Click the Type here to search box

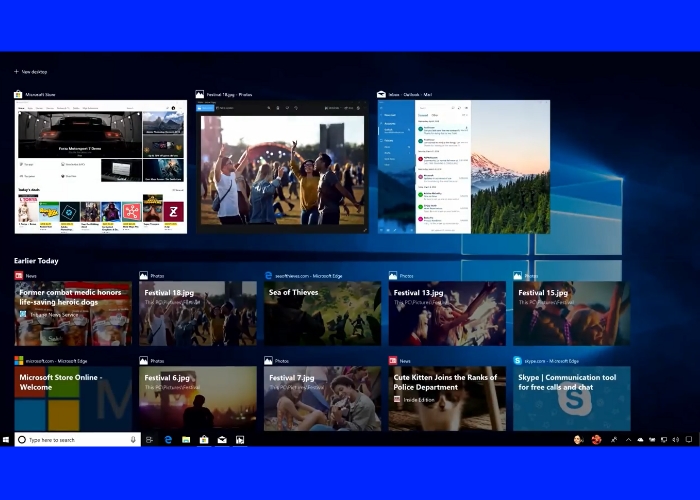click(78, 440)
